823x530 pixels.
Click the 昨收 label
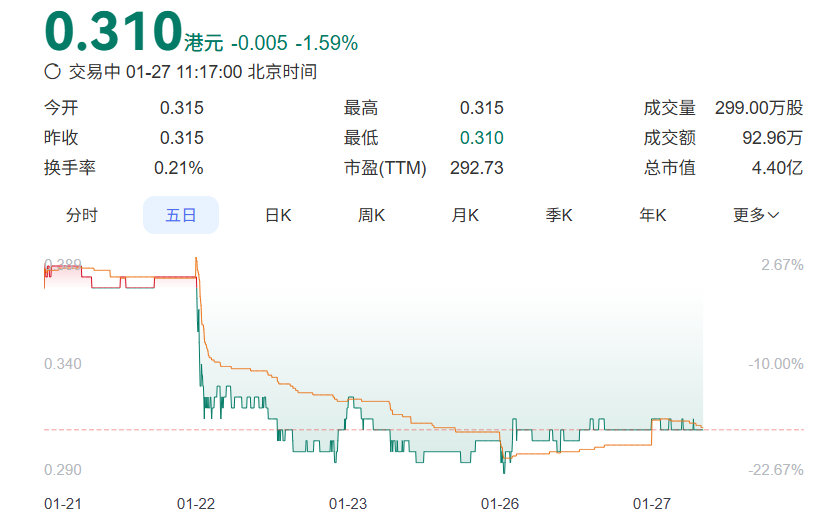pos(61,138)
